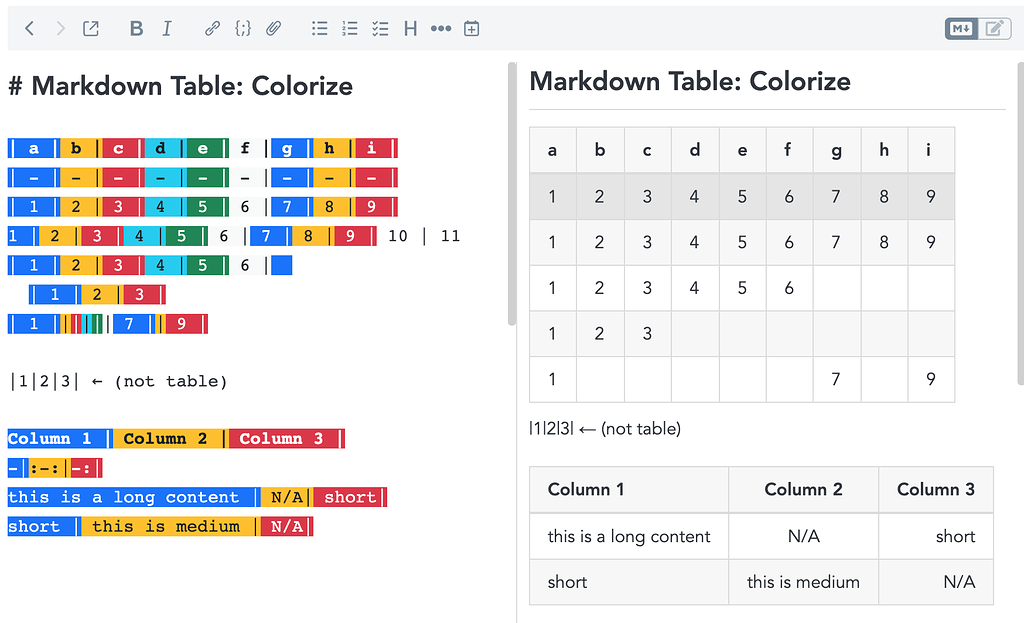
Task: Switch to the rich text editor mode
Action: 993,29
